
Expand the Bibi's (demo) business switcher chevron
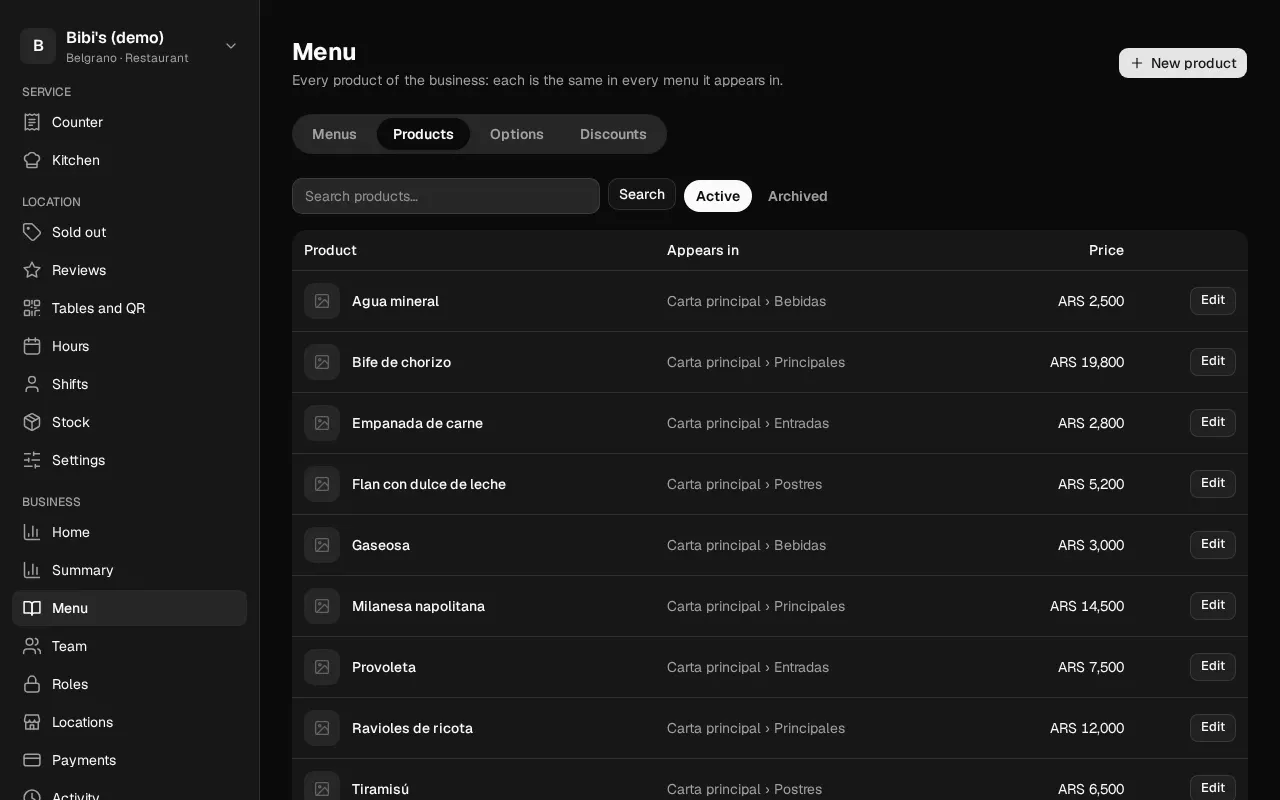pyautogui.click(x=231, y=46)
